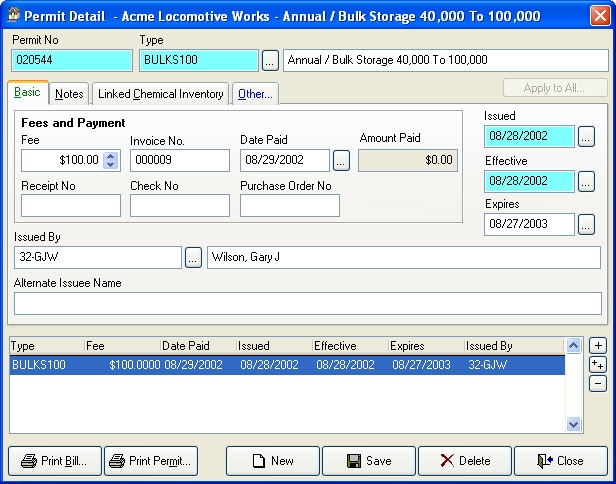Decrease the Fee using the down arrow
This screenshot has height=484, width=616.
[x=111, y=165]
